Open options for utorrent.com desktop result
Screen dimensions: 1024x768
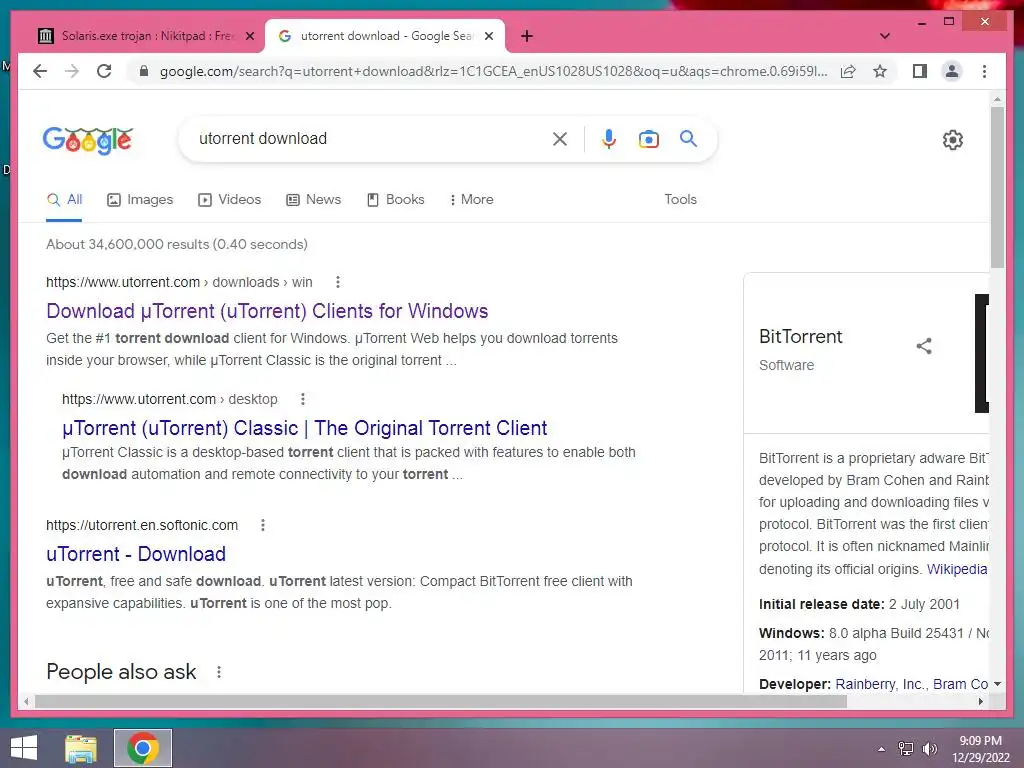click(x=302, y=399)
